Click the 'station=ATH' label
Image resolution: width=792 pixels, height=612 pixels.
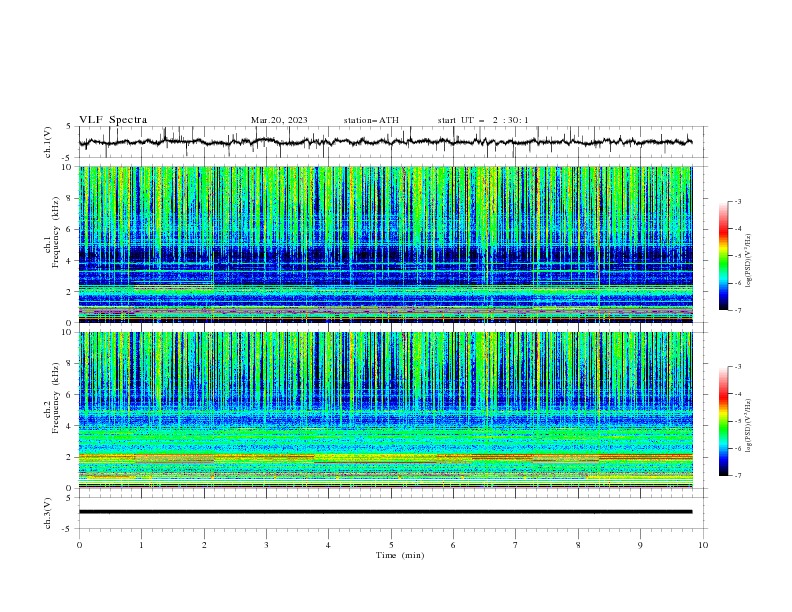coord(371,120)
